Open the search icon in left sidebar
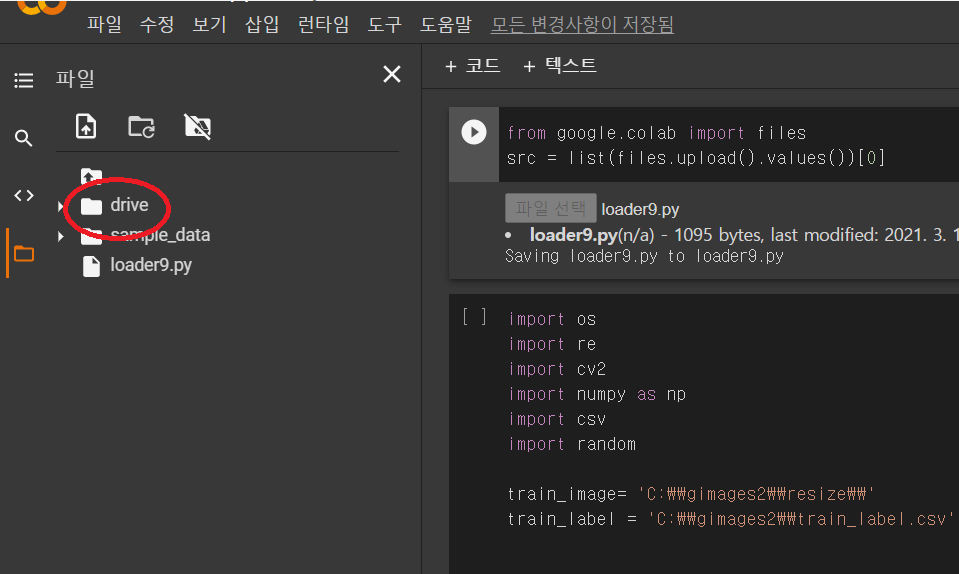The image size is (959, 574). point(24,138)
